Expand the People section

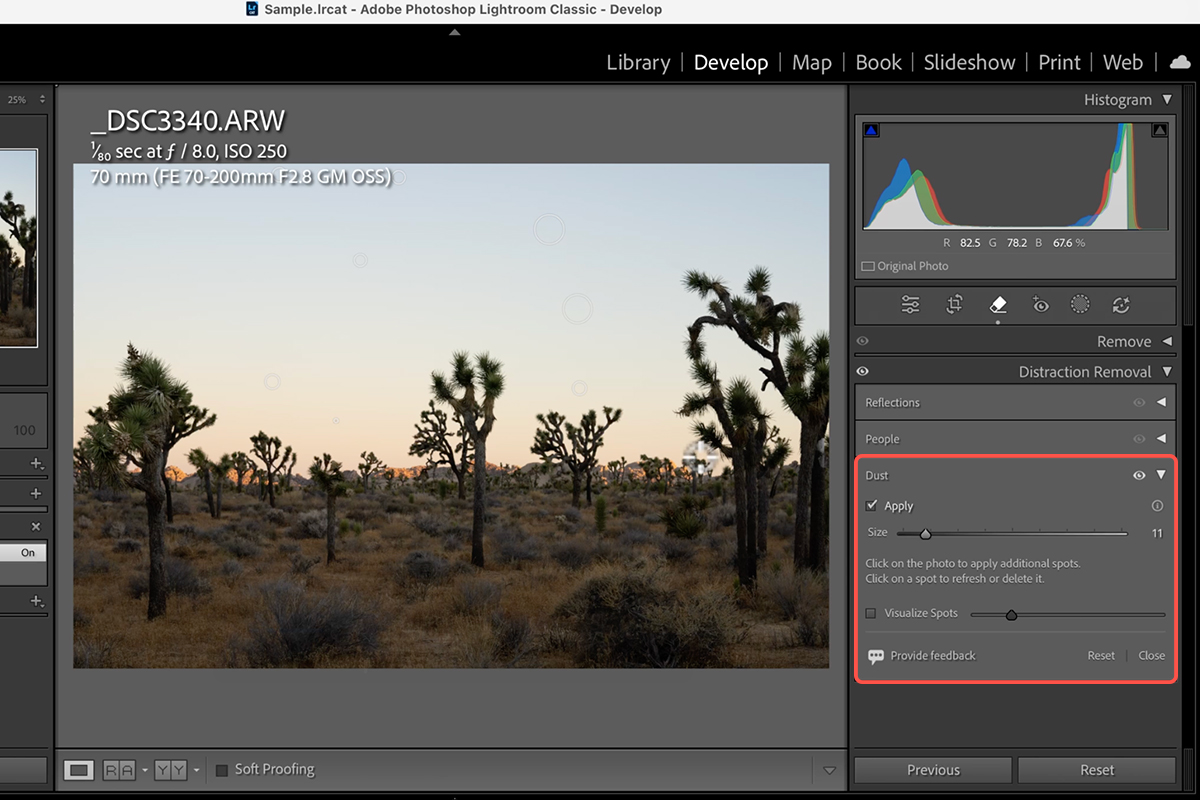1161,439
